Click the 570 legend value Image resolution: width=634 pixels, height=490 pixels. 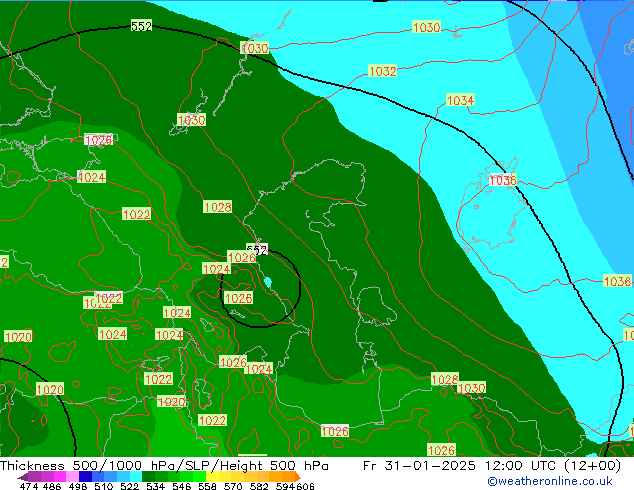click(x=233, y=486)
